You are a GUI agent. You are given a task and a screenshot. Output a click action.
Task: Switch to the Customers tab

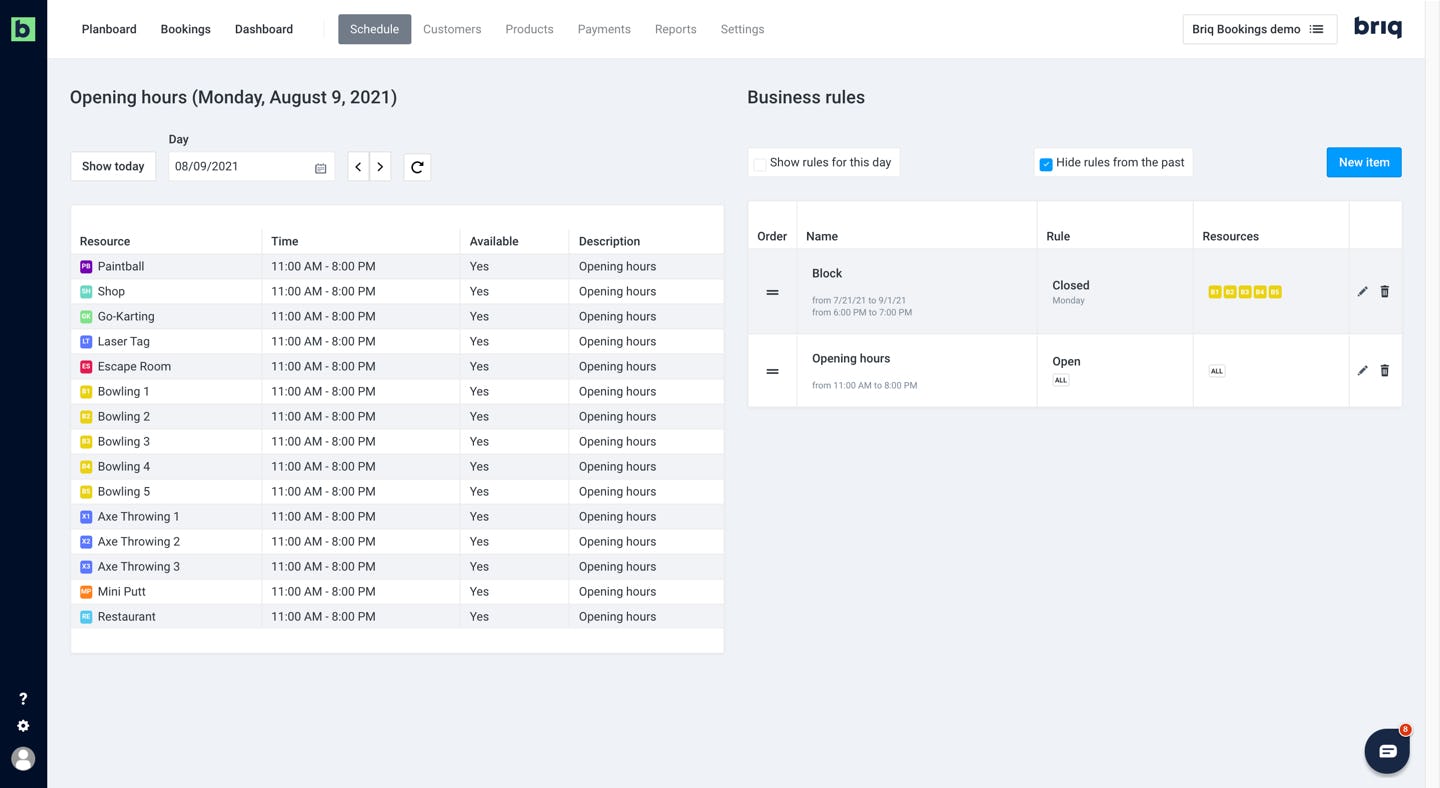[452, 29]
